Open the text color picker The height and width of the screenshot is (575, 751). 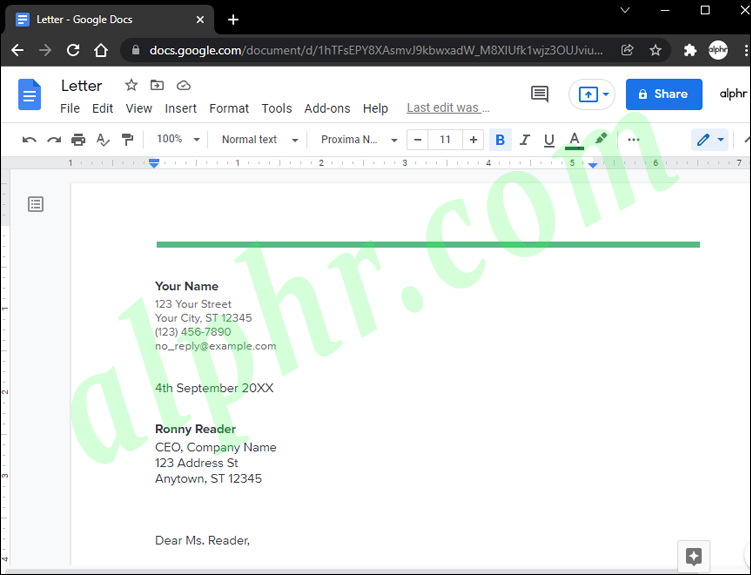(x=574, y=140)
